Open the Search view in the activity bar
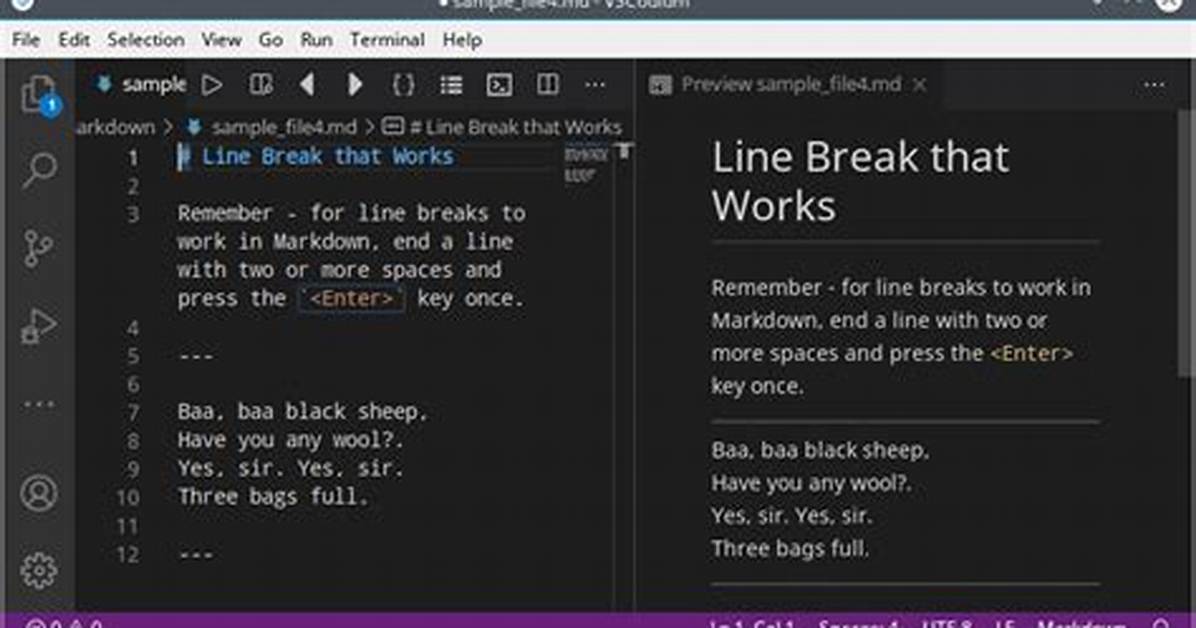This screenshot has height=628, width=1196. (x=39, y=169)
